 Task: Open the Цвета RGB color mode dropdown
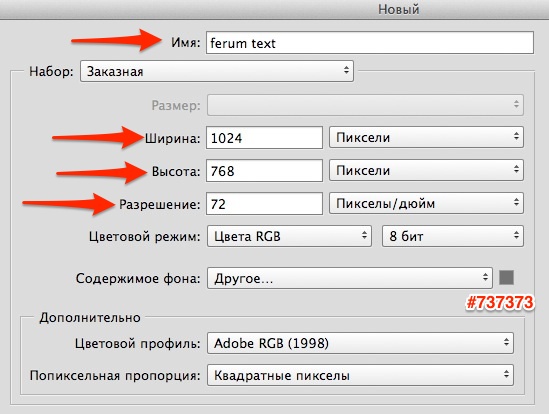click(x=289, y=236)
